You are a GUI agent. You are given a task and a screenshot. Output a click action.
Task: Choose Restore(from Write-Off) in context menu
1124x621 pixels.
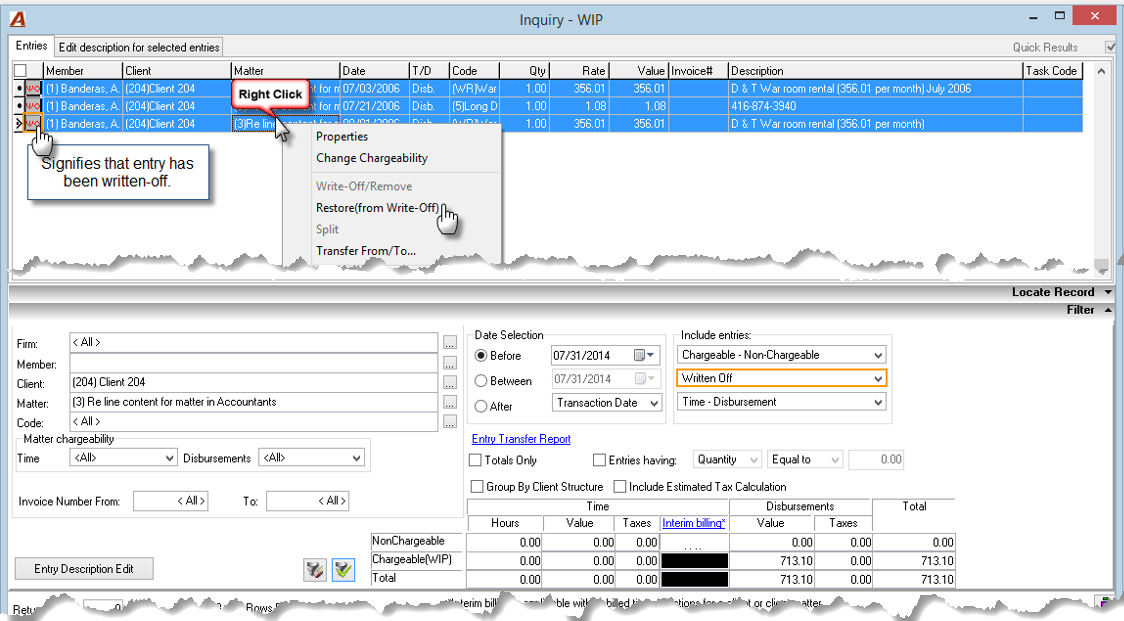click(377, 207)
